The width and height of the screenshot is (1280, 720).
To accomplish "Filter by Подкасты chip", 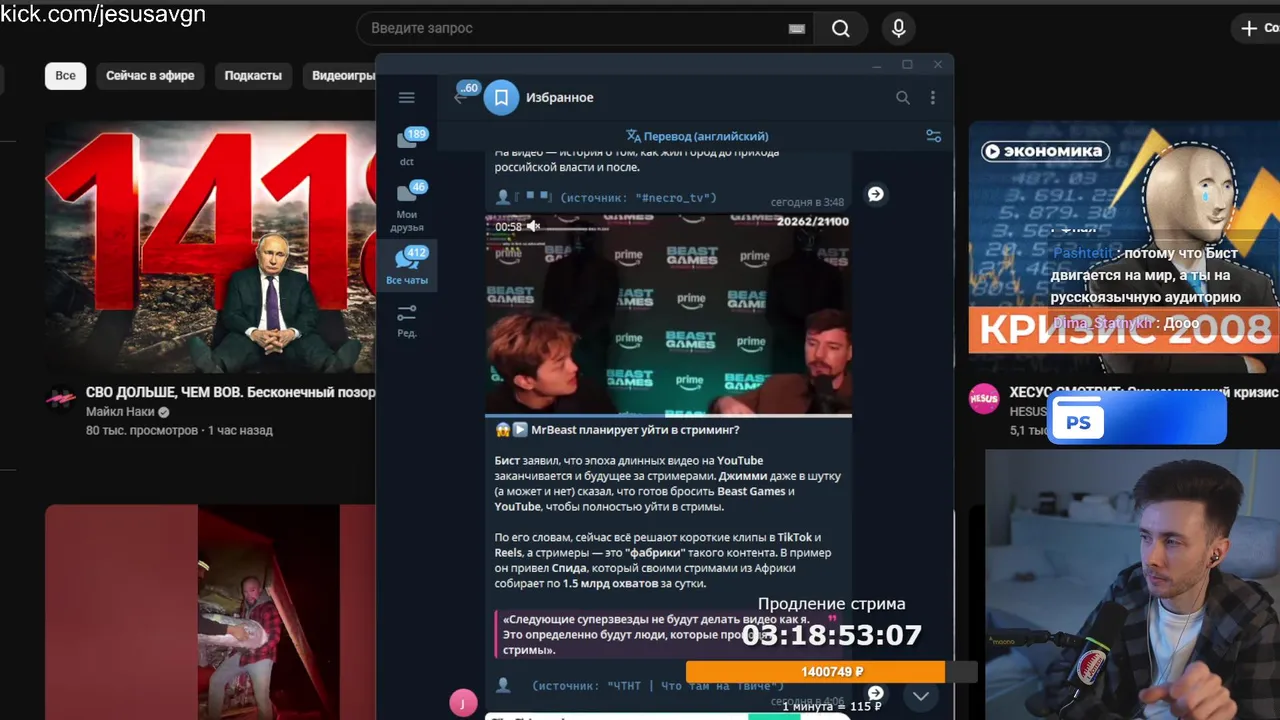I will pyautogui.click(x=253, y=76).
